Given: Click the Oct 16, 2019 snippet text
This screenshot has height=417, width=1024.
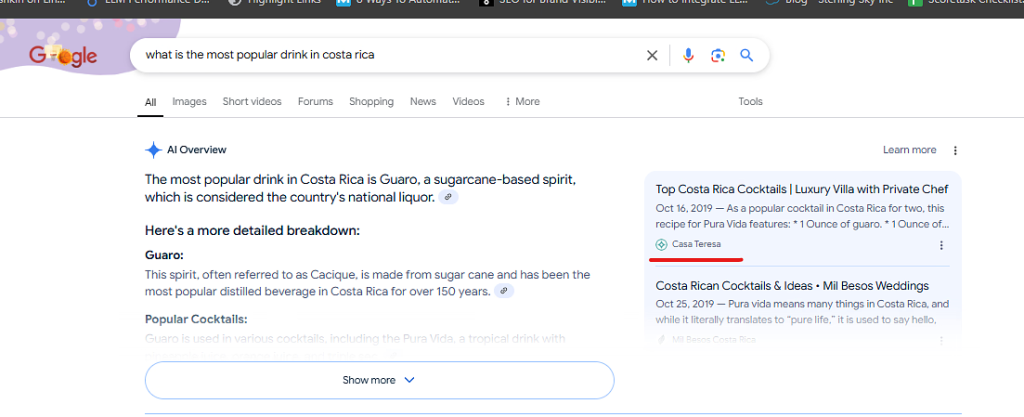Looking at the screenshot, I should 802,217.
